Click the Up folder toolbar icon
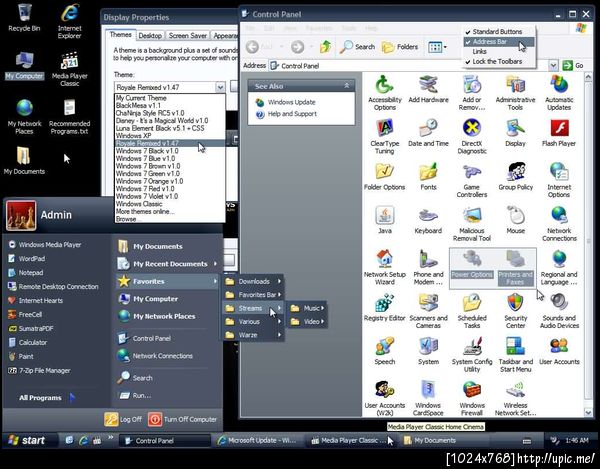Screen dimensions: 600x469 (x=325, y=47)
